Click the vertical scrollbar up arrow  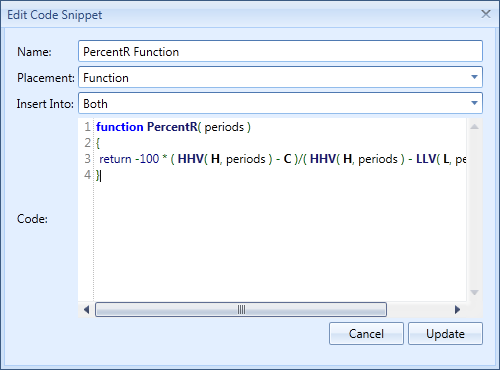point(474,127)
